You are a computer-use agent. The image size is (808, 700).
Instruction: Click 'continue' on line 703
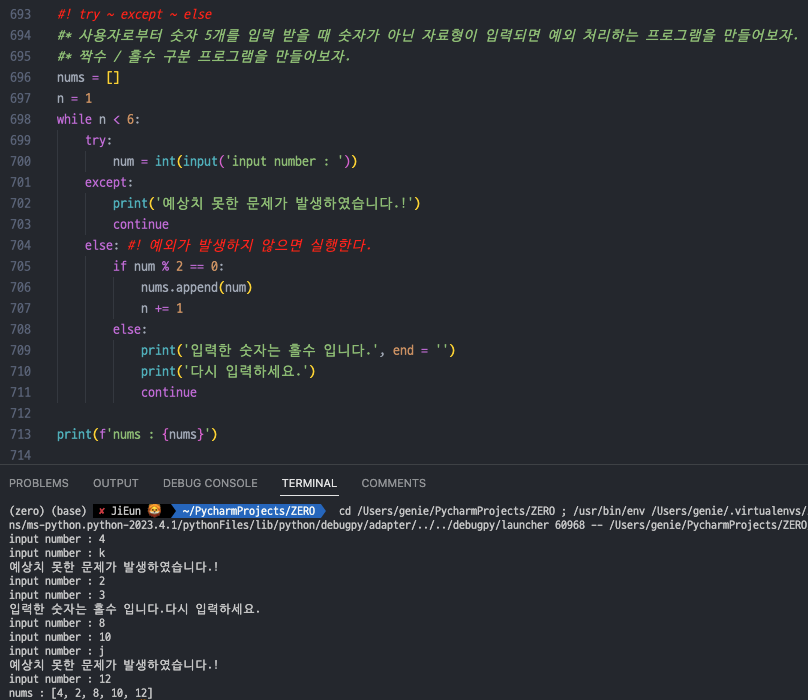tap(141, 224)
